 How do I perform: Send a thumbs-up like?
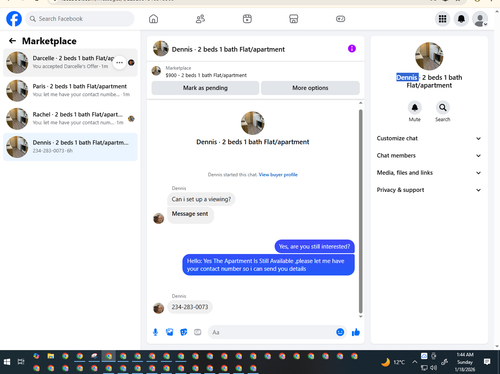(x=356, y=332)
